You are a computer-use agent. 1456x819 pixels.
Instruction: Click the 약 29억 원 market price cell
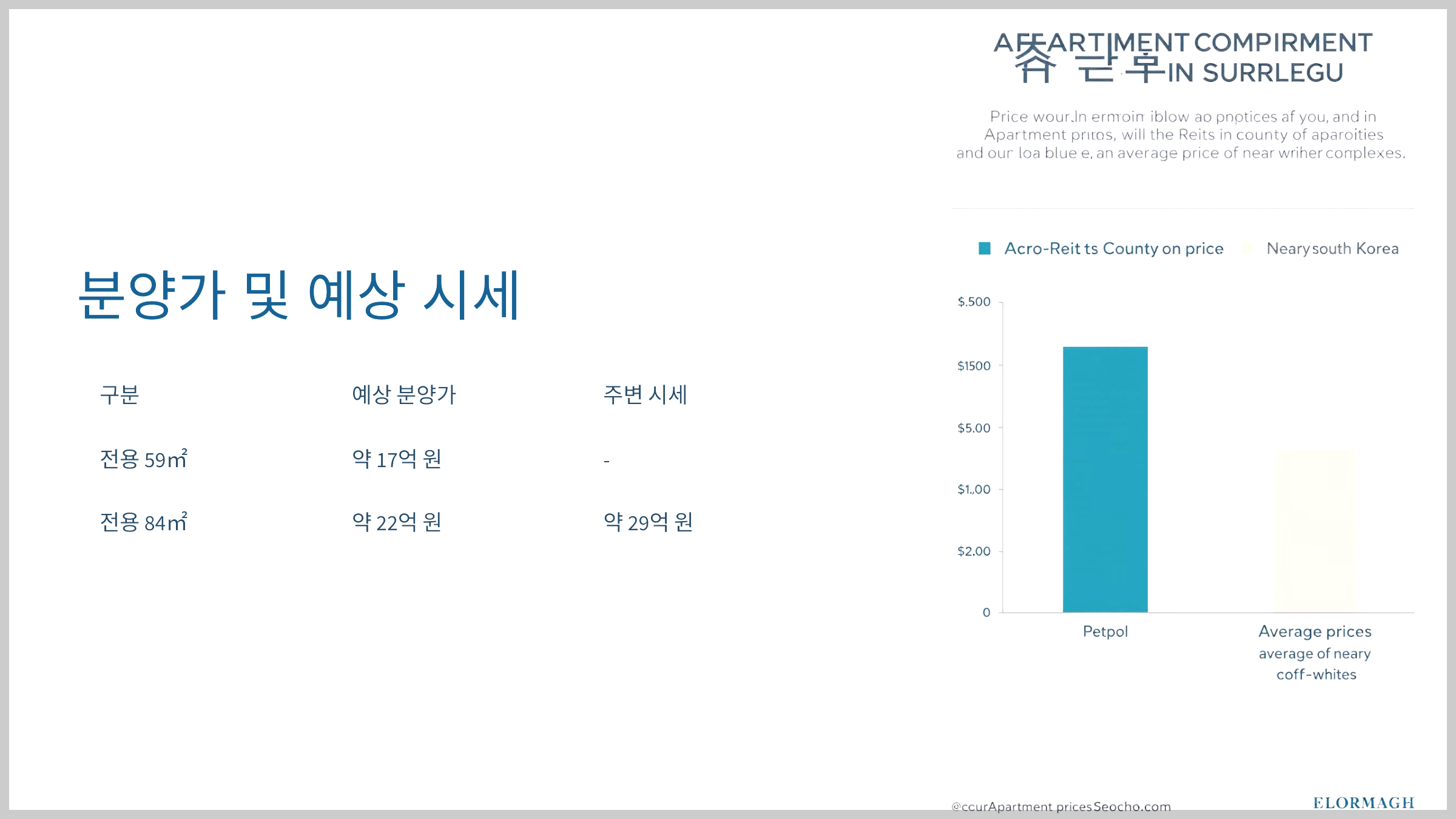point(648,522)
